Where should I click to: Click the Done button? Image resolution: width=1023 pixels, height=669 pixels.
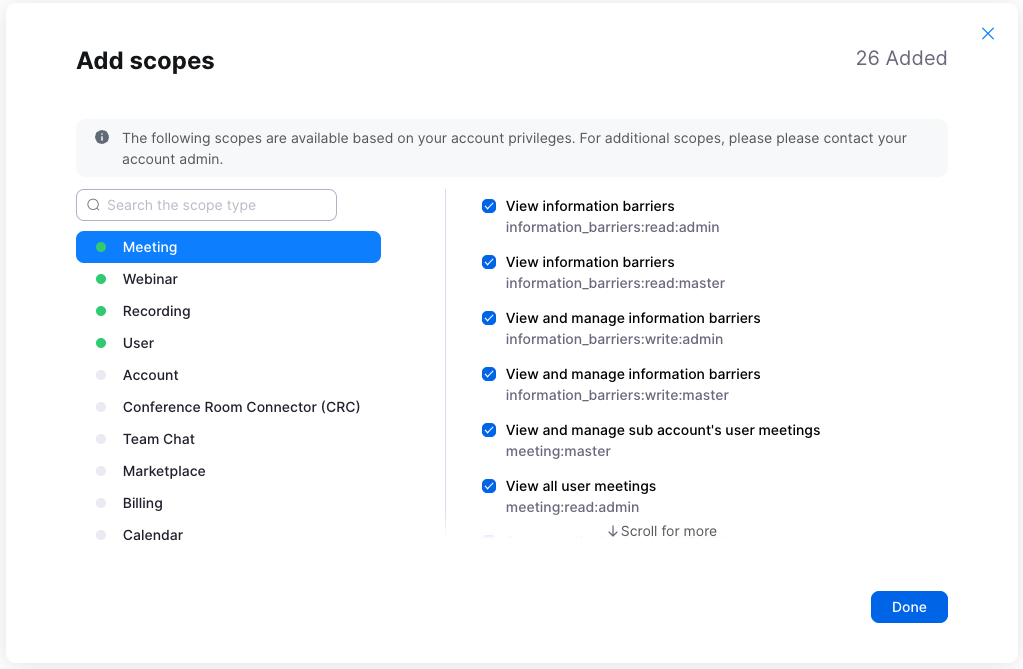pyautogui.click(x=909, y=607)
